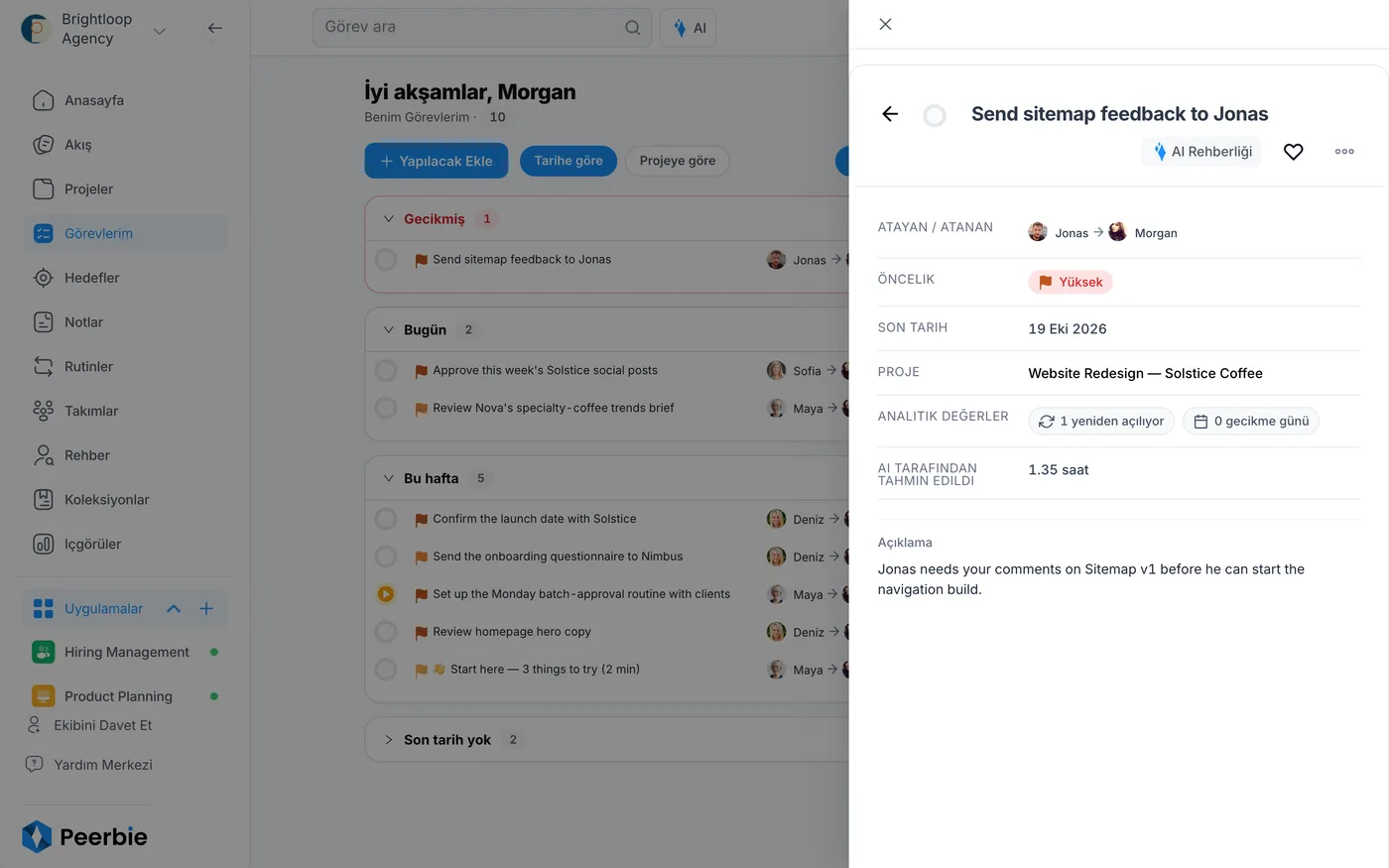Open the Rutinler loop icon
This screenshot has width=1389, height=868.
tap(44, 366)
